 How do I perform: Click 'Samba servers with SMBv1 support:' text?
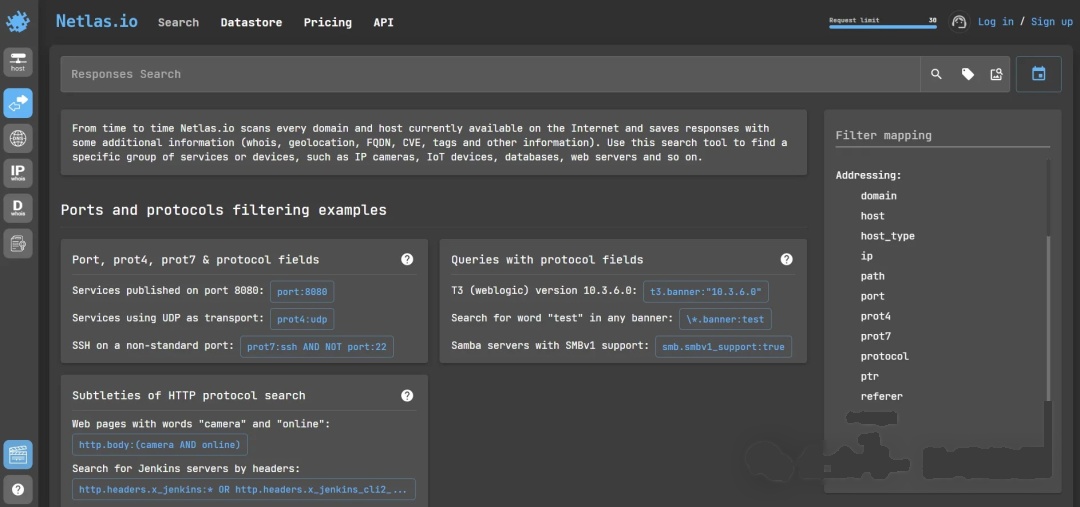click(x=550, y=345)
